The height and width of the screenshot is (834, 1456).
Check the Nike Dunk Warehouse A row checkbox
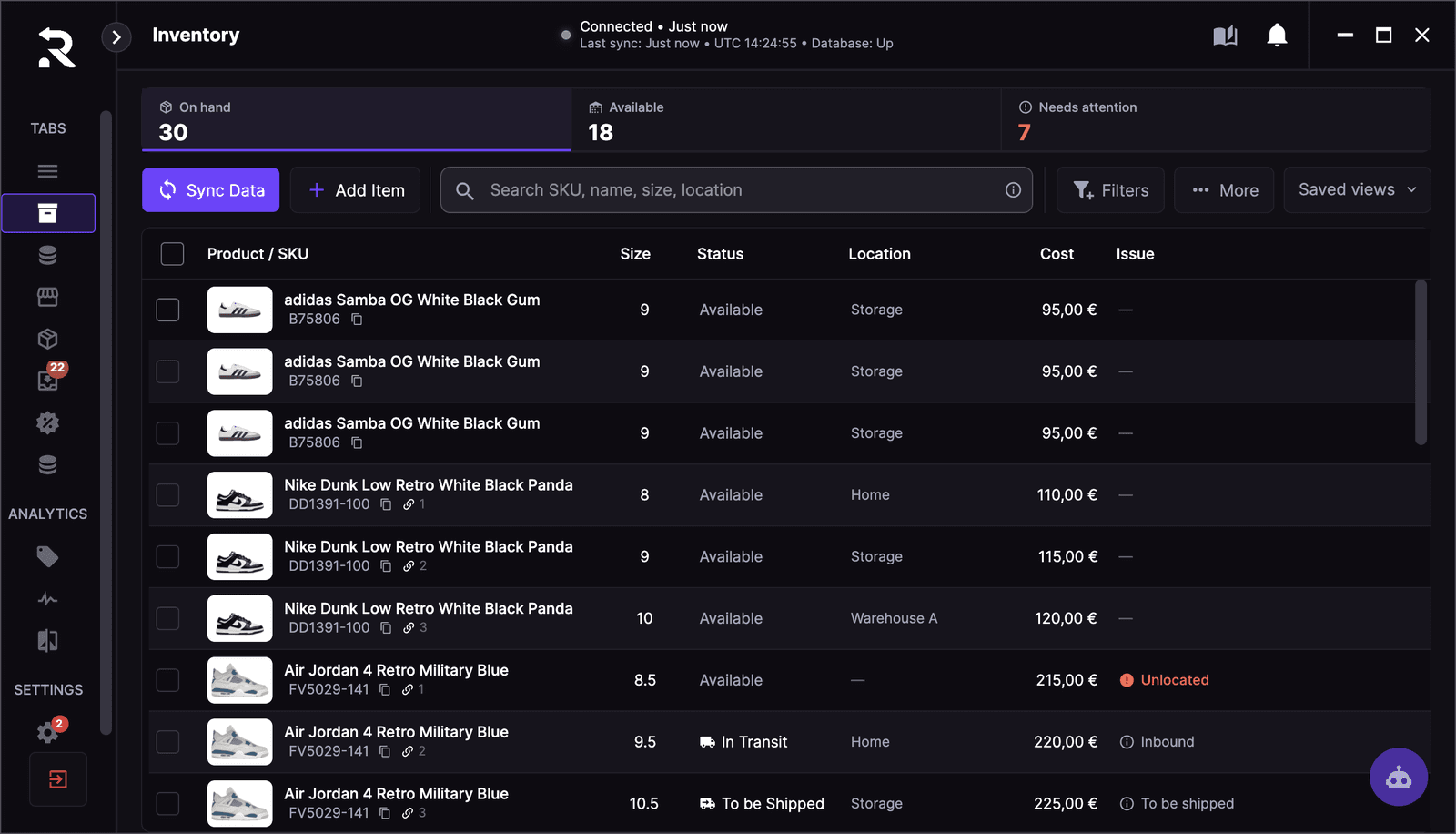167,618
